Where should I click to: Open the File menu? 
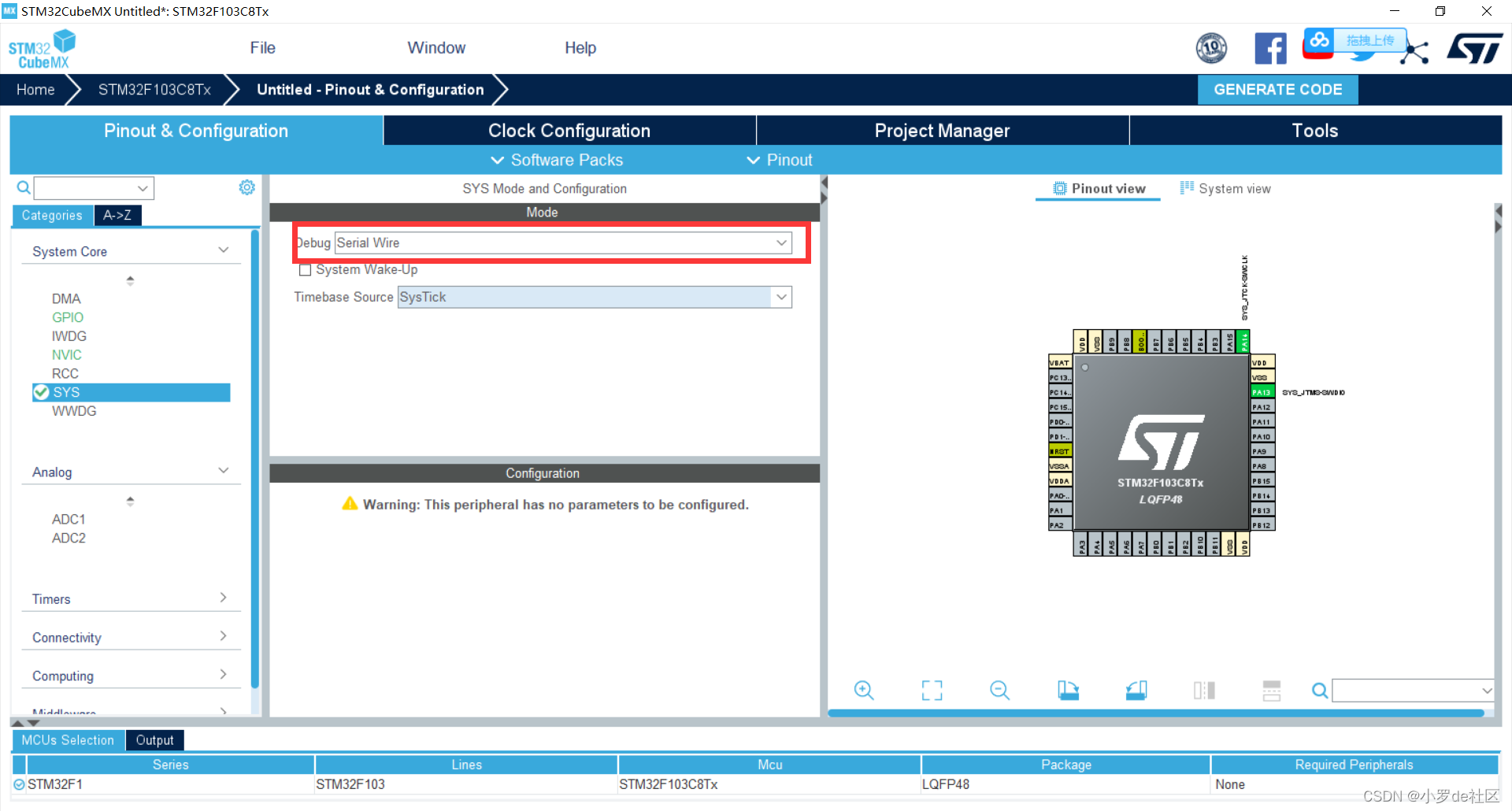point(262,48)
